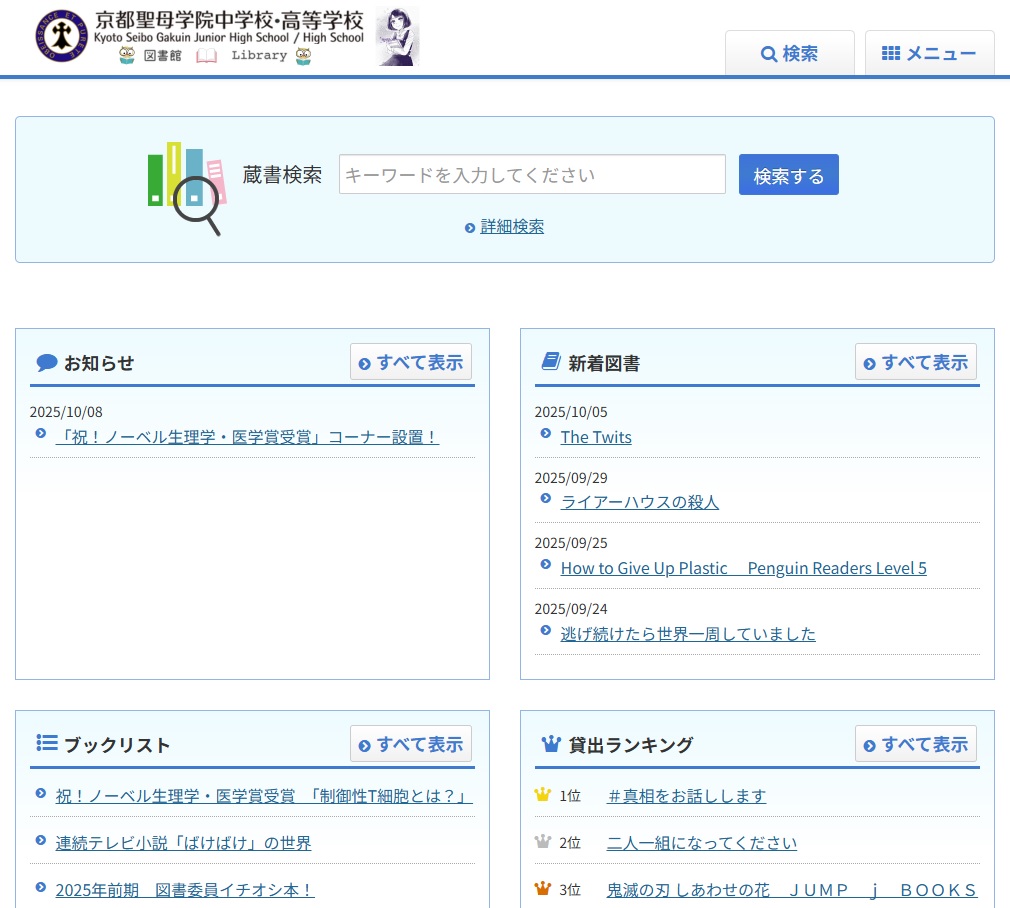Click the list icon beside ブックリスト
Viewport: 1010px width, 908px height.
tap(46, 743)
